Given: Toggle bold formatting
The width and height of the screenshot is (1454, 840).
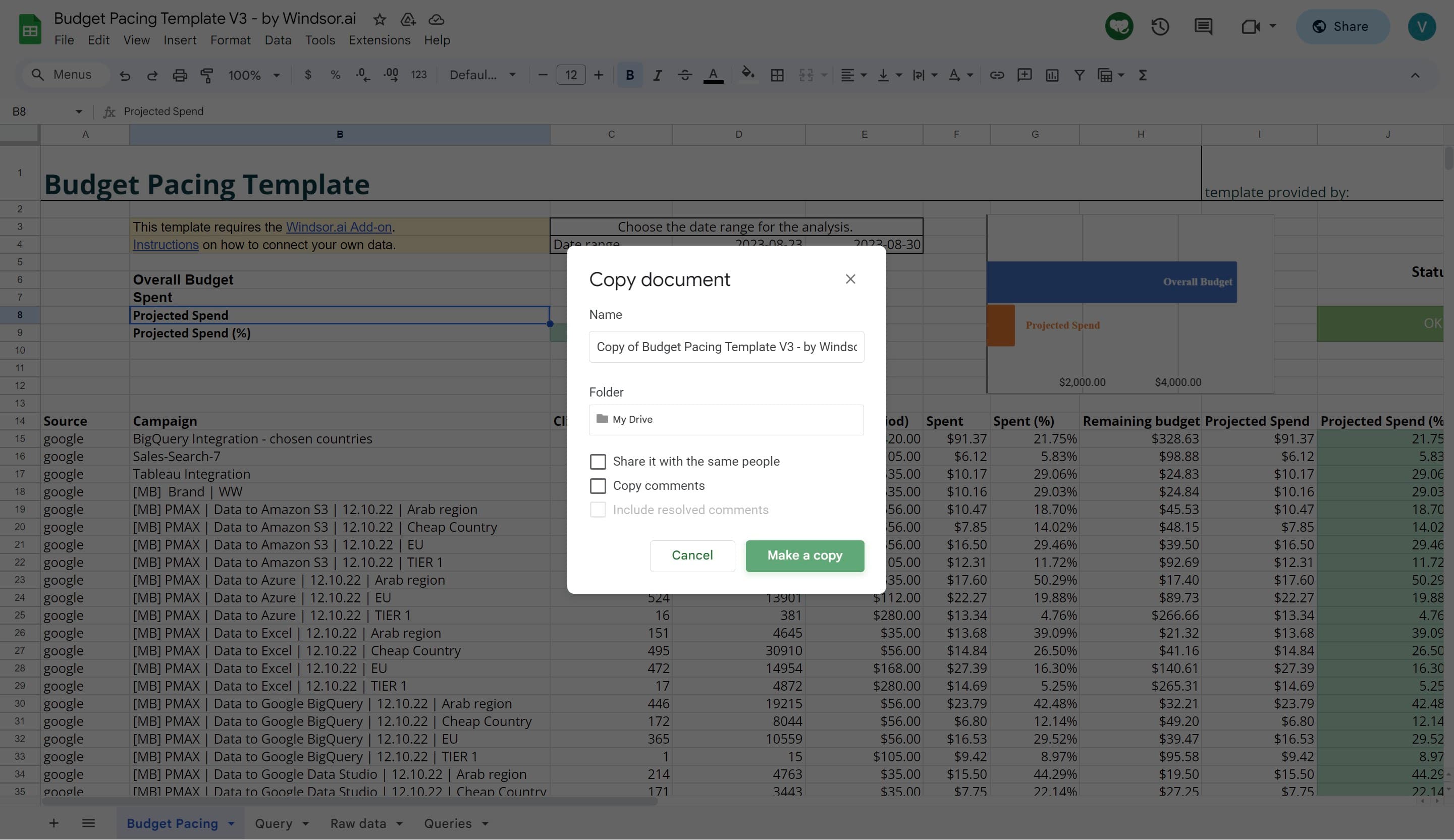Looking at the screenshot, I should [x=629, y=75].
